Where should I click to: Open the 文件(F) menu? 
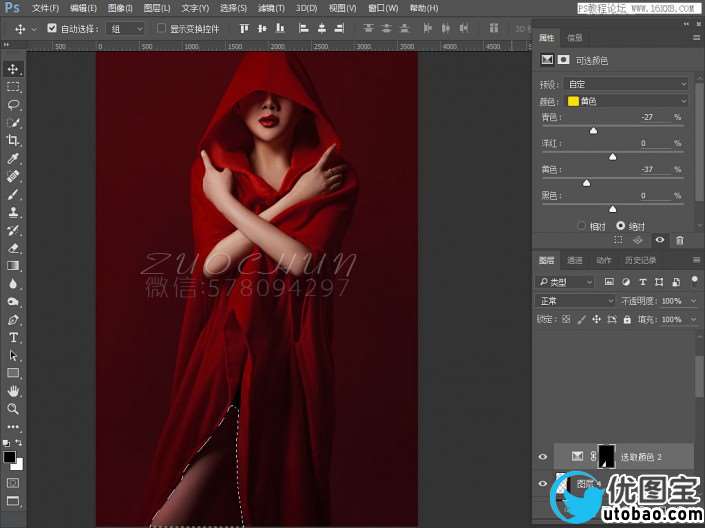click(45, 8)
